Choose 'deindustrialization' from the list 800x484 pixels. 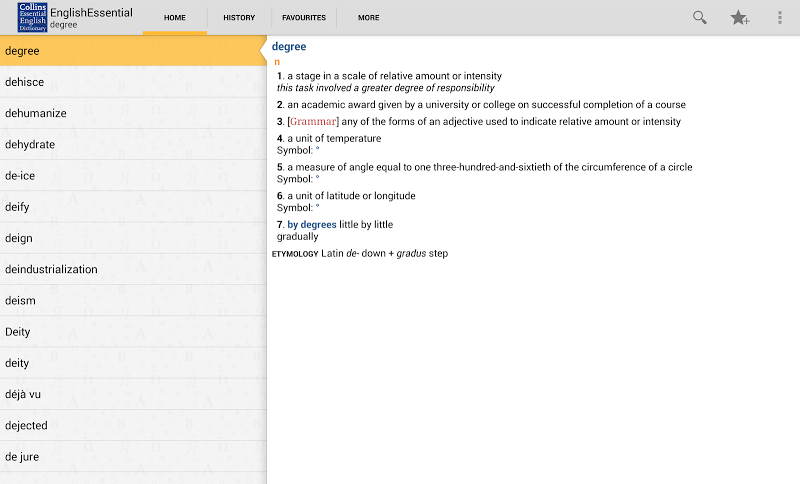click(133, 269)
